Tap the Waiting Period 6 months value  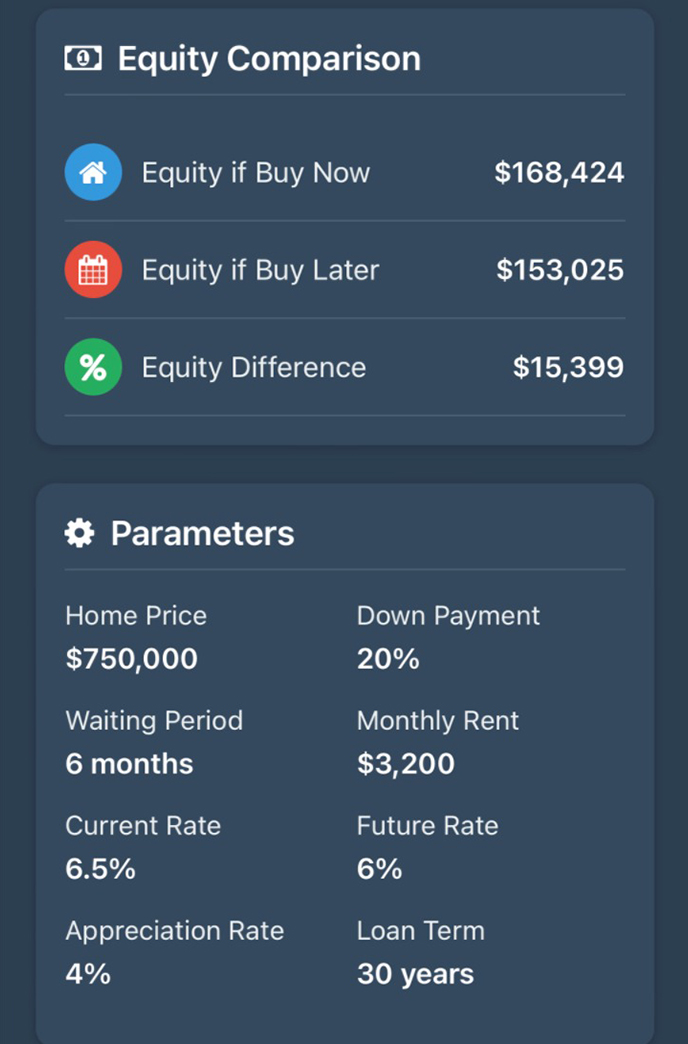[x=129, y=764]
